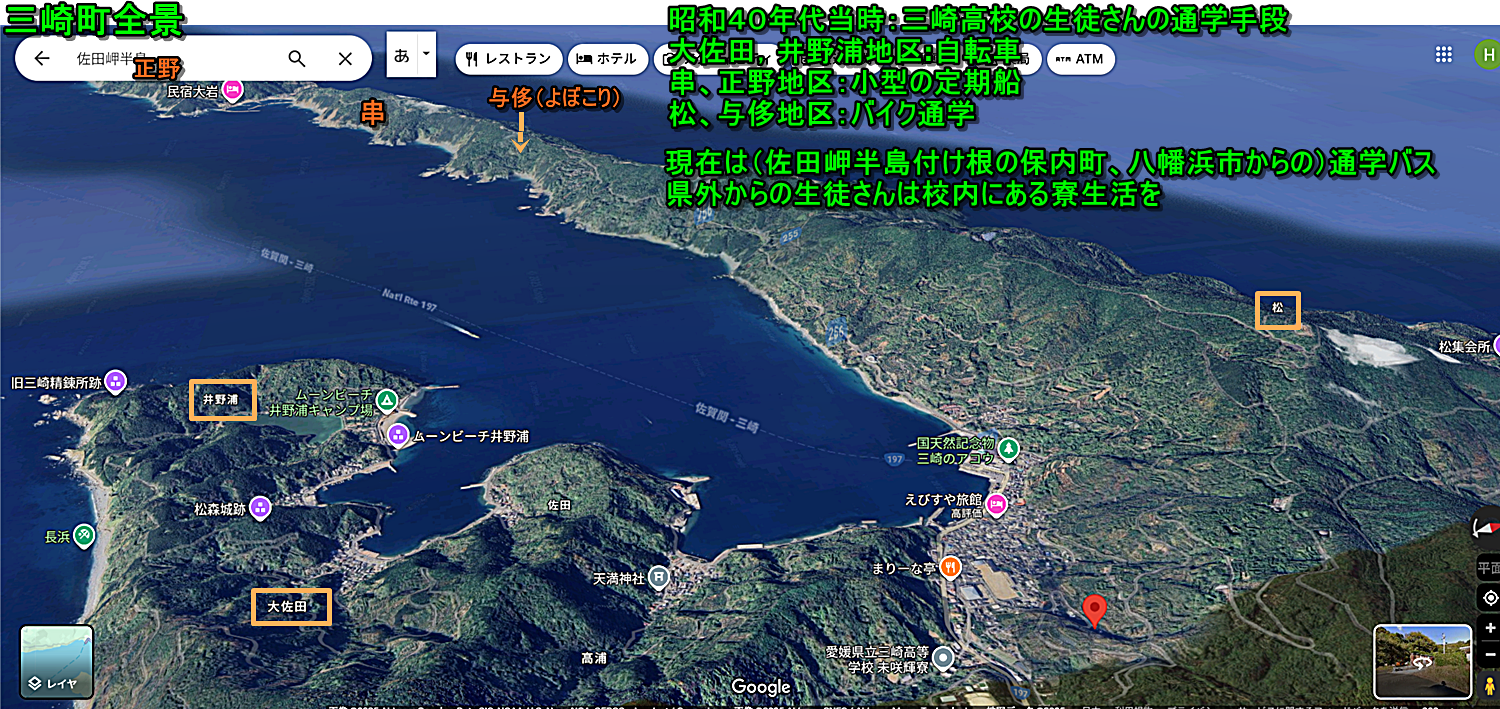Open the レイヤ layers switcher
This screenshot has height=709, width=1500.
coord(56,662)
